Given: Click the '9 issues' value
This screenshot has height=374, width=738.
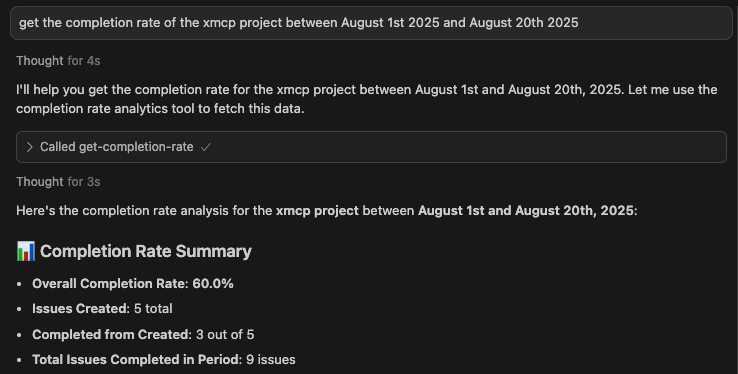Looking at the screenshot, I should [x=271, y=360].
